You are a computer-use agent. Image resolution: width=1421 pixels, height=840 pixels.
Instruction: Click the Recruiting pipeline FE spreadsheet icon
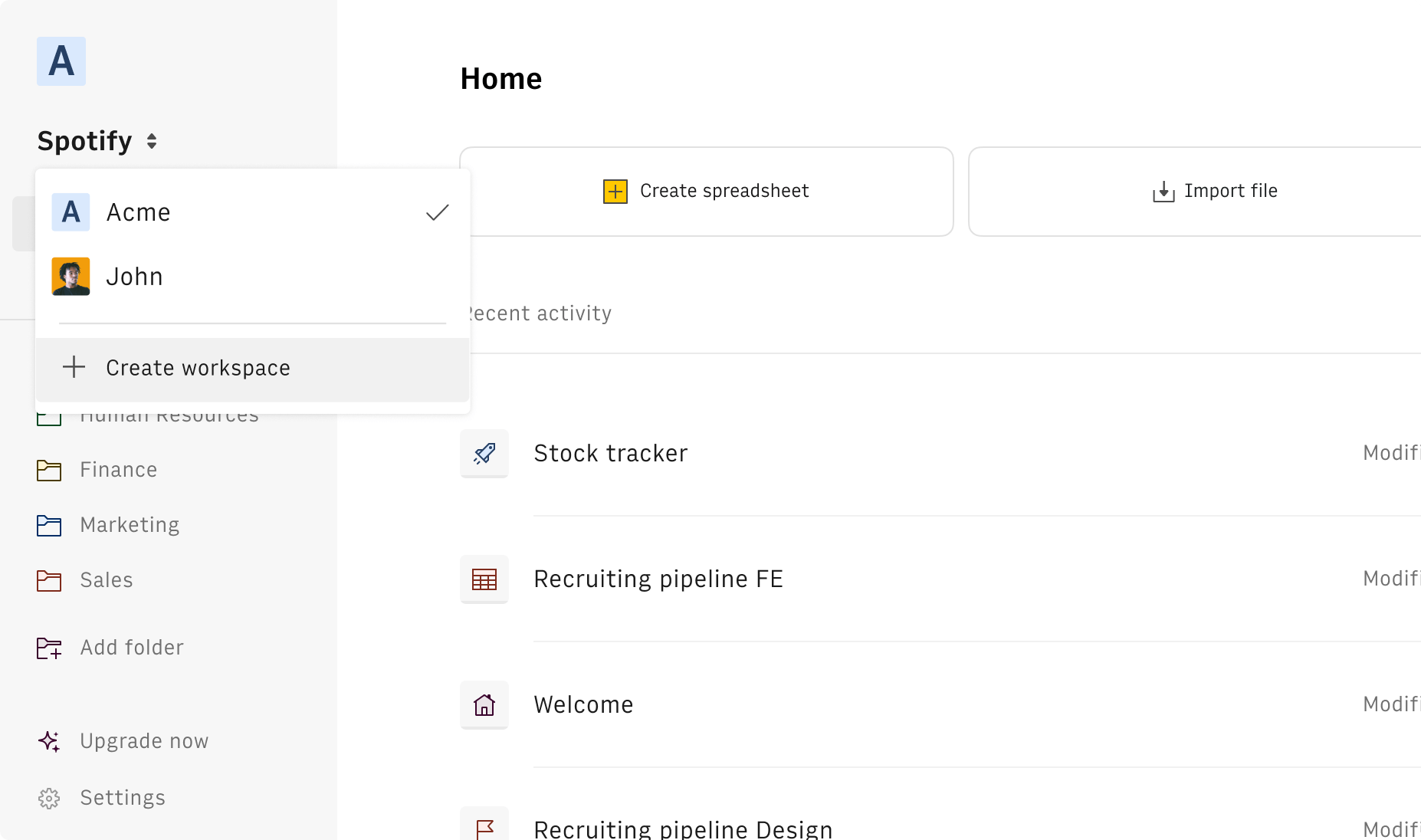pyautogui.click(x=484, y=579)
